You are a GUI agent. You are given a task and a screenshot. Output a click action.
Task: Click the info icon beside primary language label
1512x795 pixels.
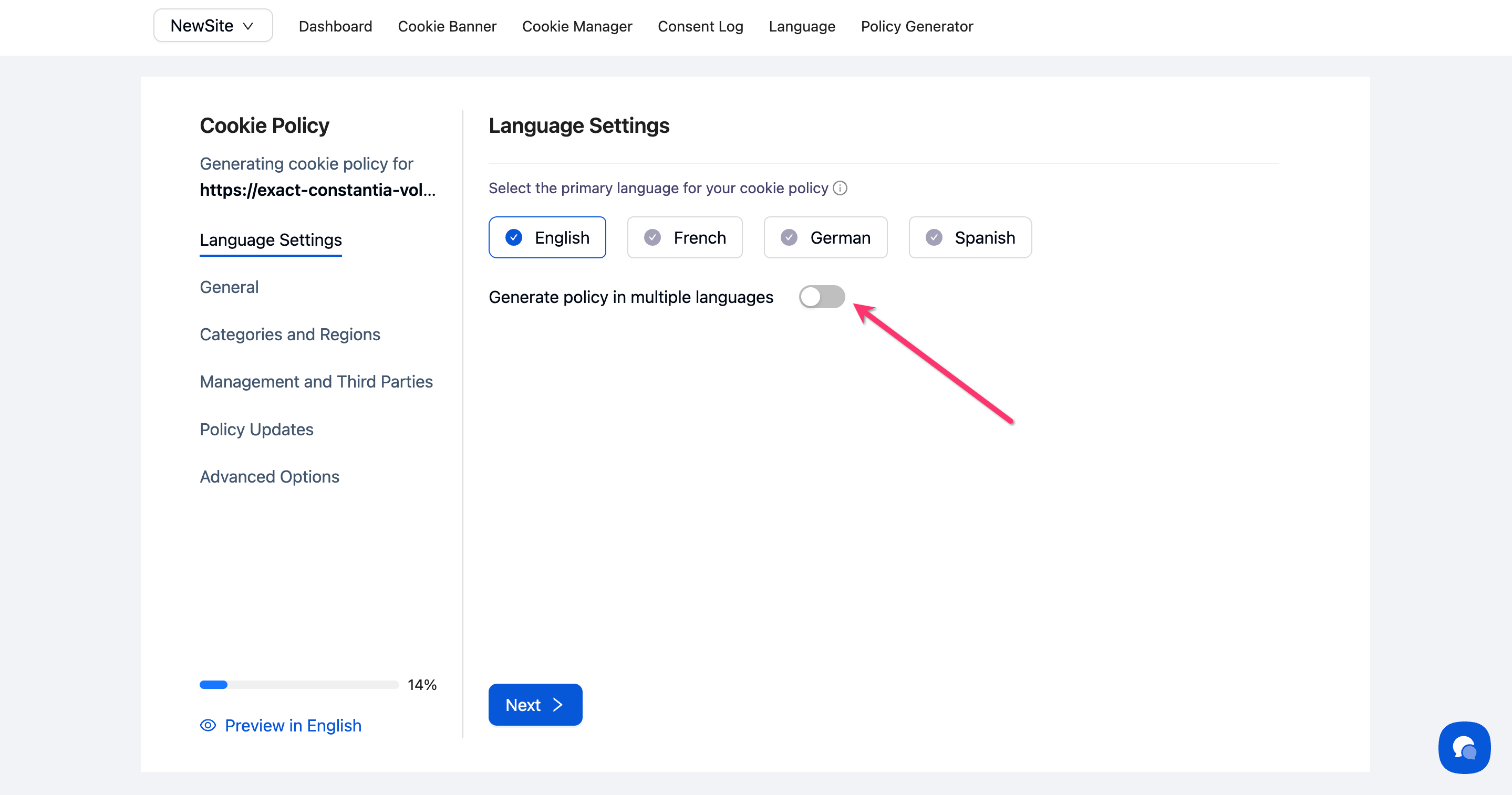[x=840, y=189]
